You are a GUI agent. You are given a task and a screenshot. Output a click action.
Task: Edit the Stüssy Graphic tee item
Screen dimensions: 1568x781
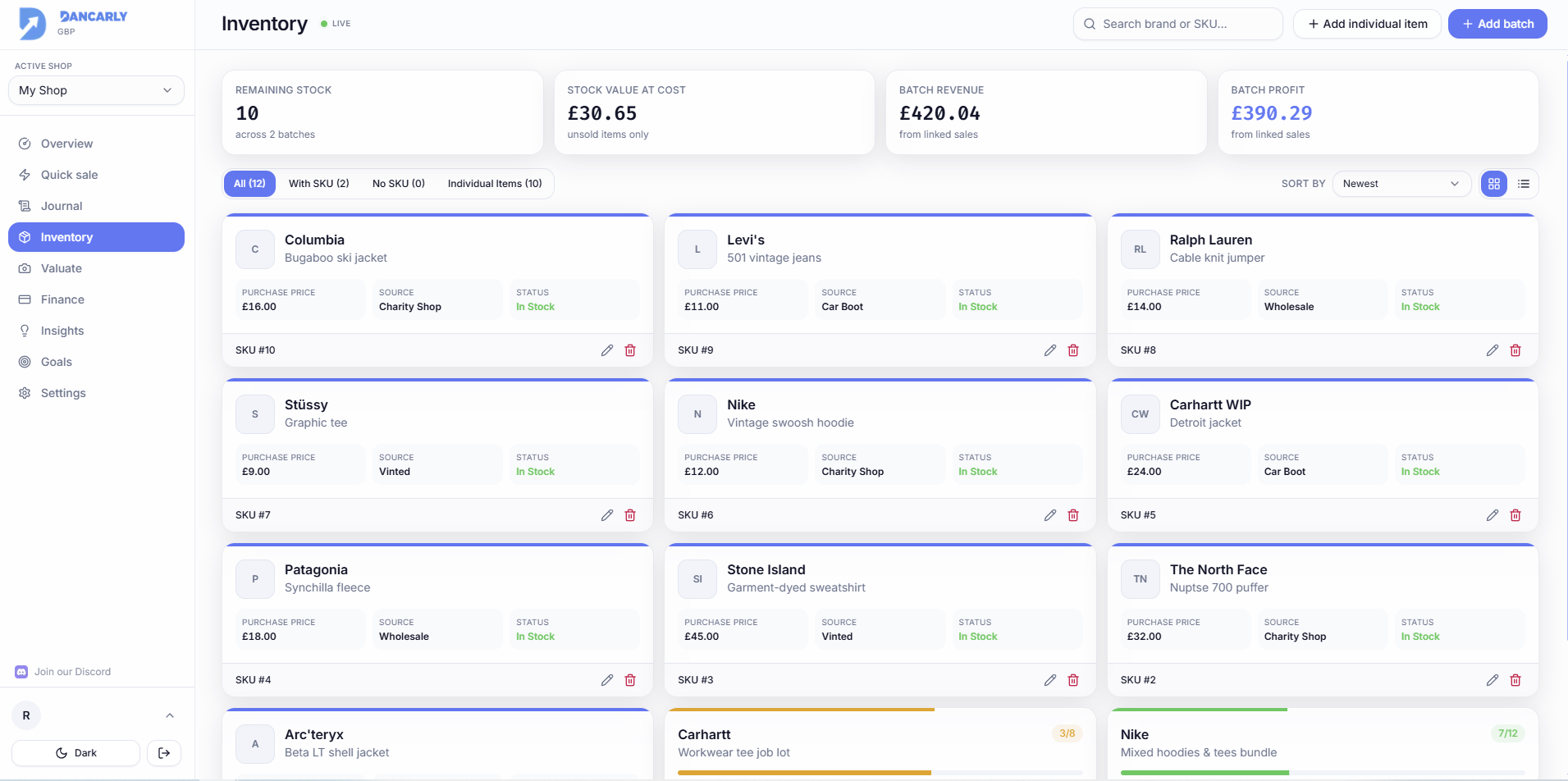pyautogui.click(x=607, y=515)
